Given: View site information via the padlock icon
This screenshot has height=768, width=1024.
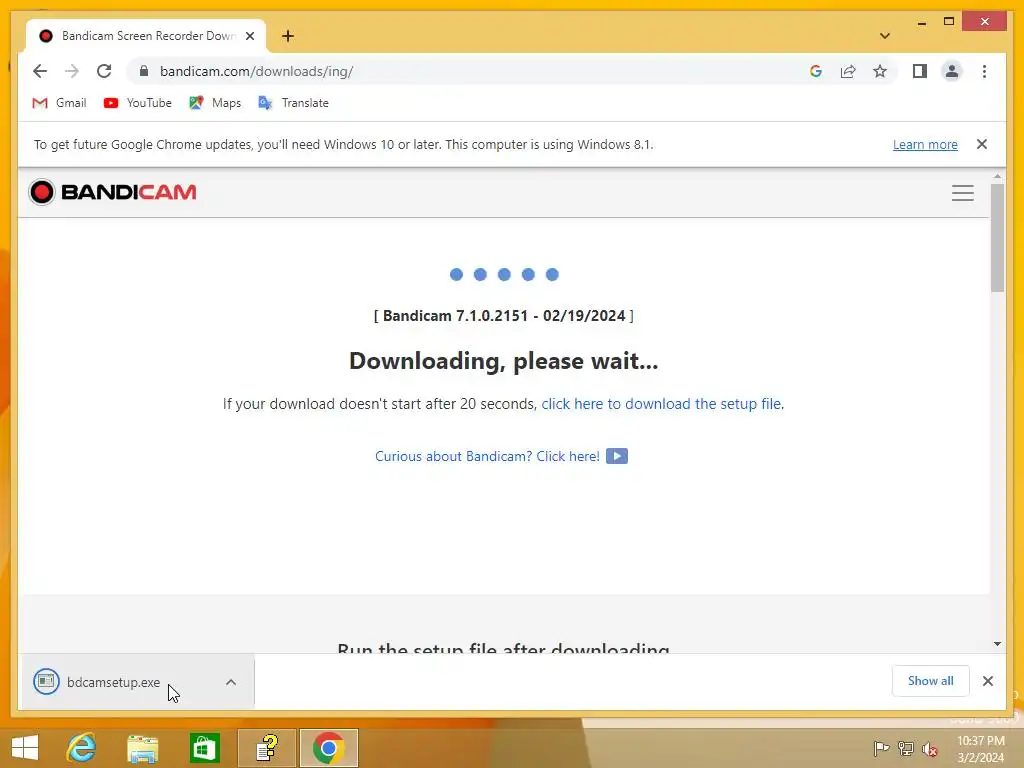Looking at the screenshot, I should (x=144, y=71).
